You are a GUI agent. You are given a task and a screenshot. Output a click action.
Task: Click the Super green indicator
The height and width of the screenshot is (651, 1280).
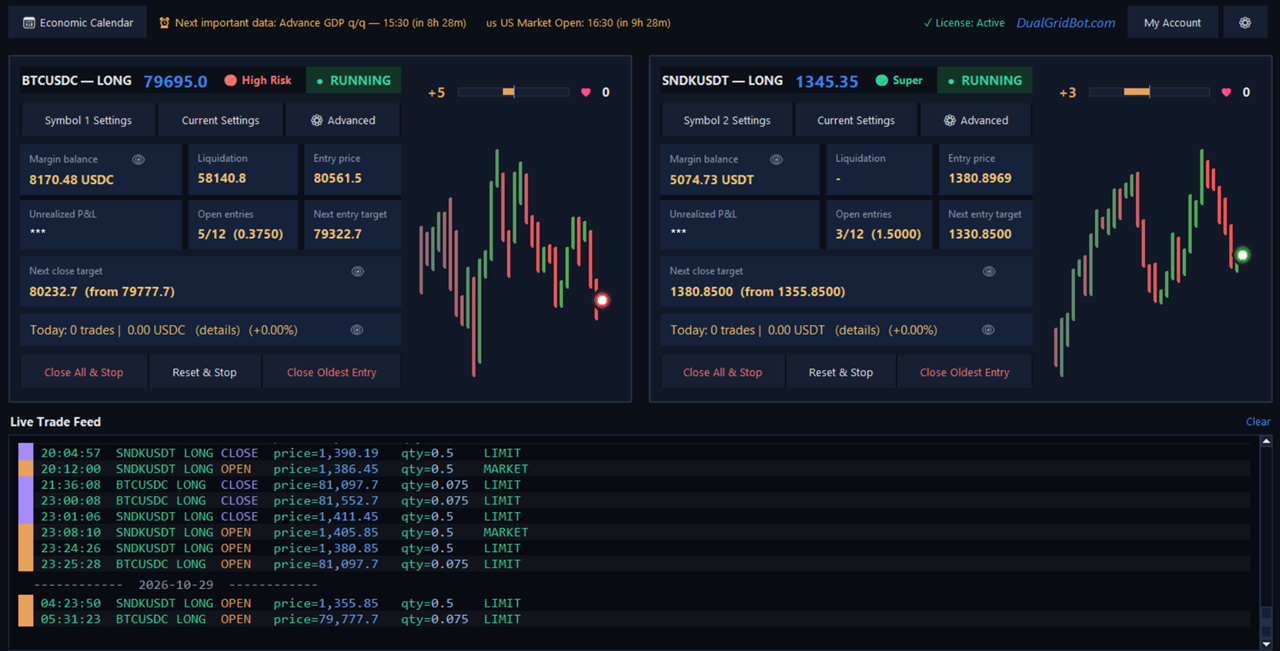881,81
